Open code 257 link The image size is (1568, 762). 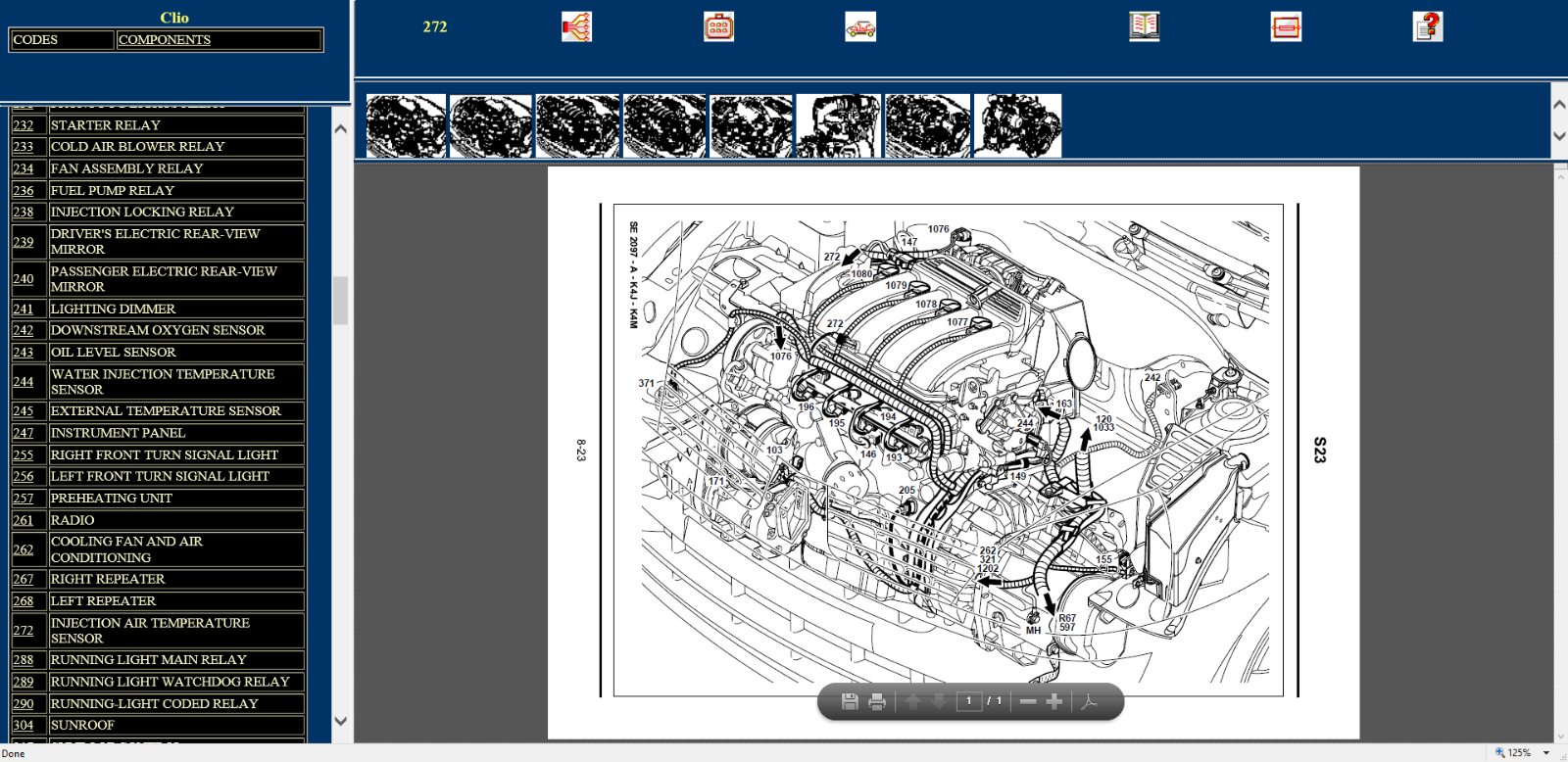click(x=23, y=499)
